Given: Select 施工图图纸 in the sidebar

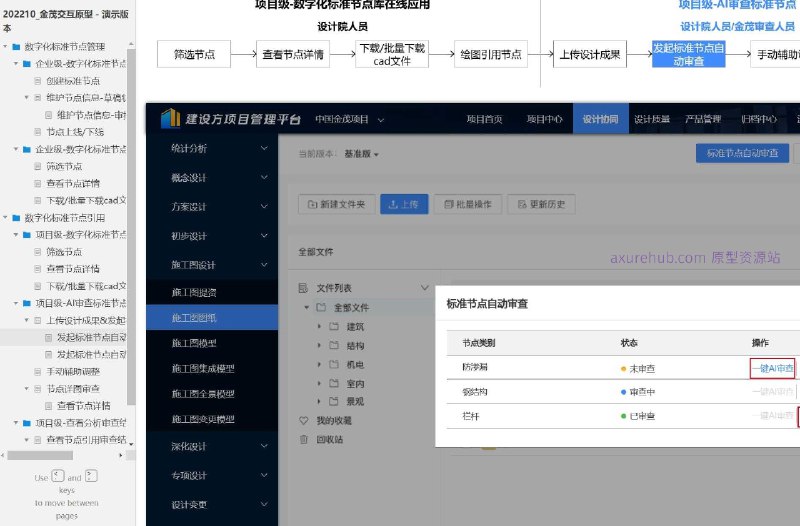Looking at the screenshot, I should coord(212,317).
